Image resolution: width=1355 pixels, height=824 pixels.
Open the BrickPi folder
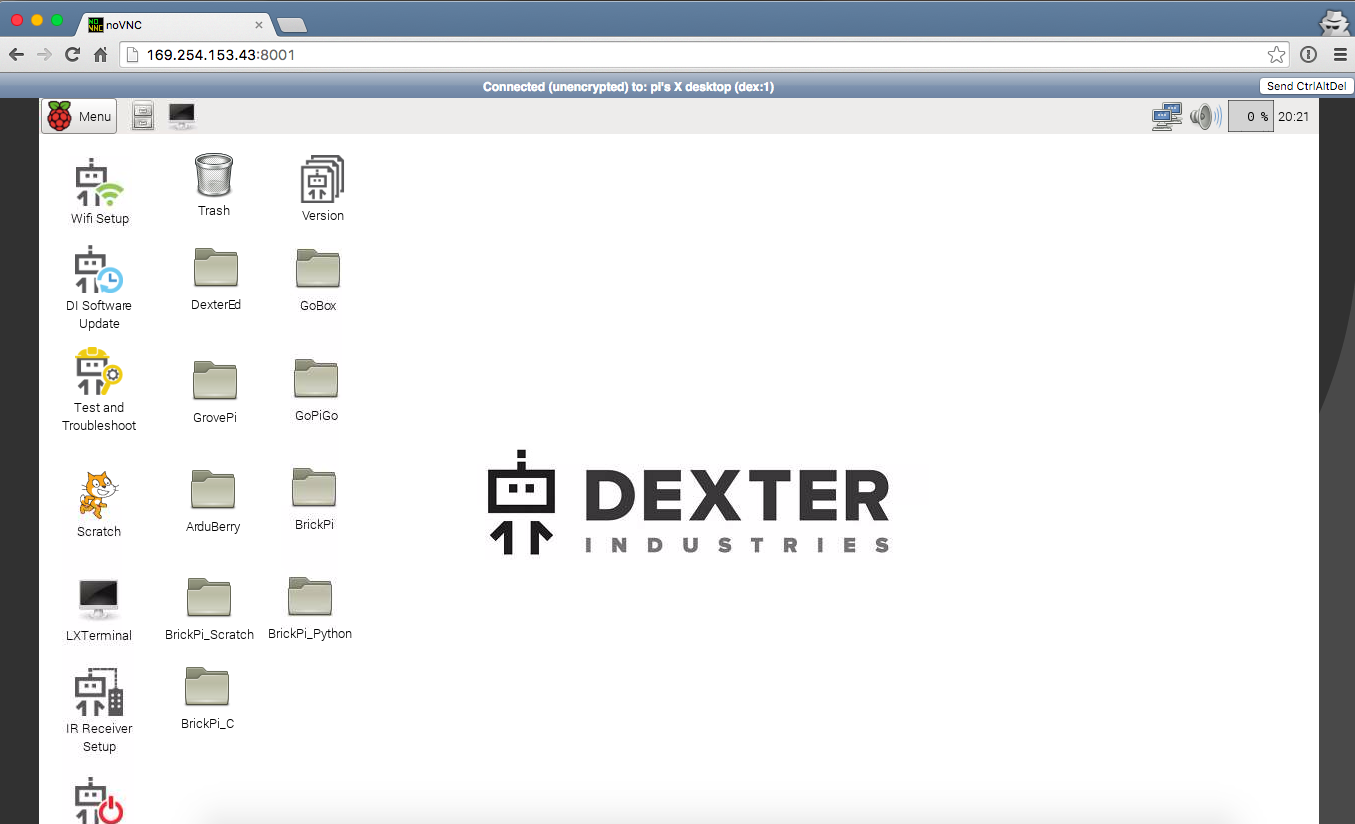point(314,499)
